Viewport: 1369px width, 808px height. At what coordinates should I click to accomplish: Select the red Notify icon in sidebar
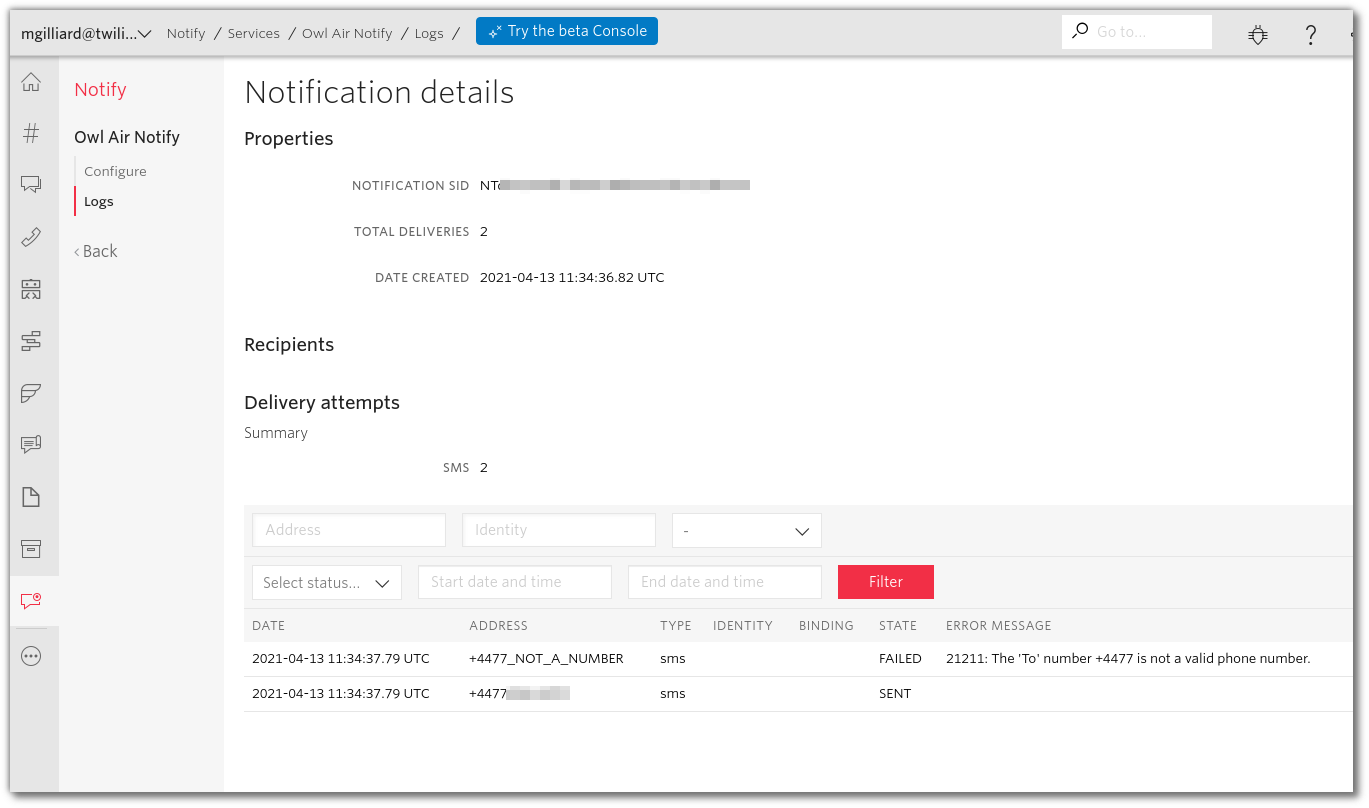[x=31, y=600]
